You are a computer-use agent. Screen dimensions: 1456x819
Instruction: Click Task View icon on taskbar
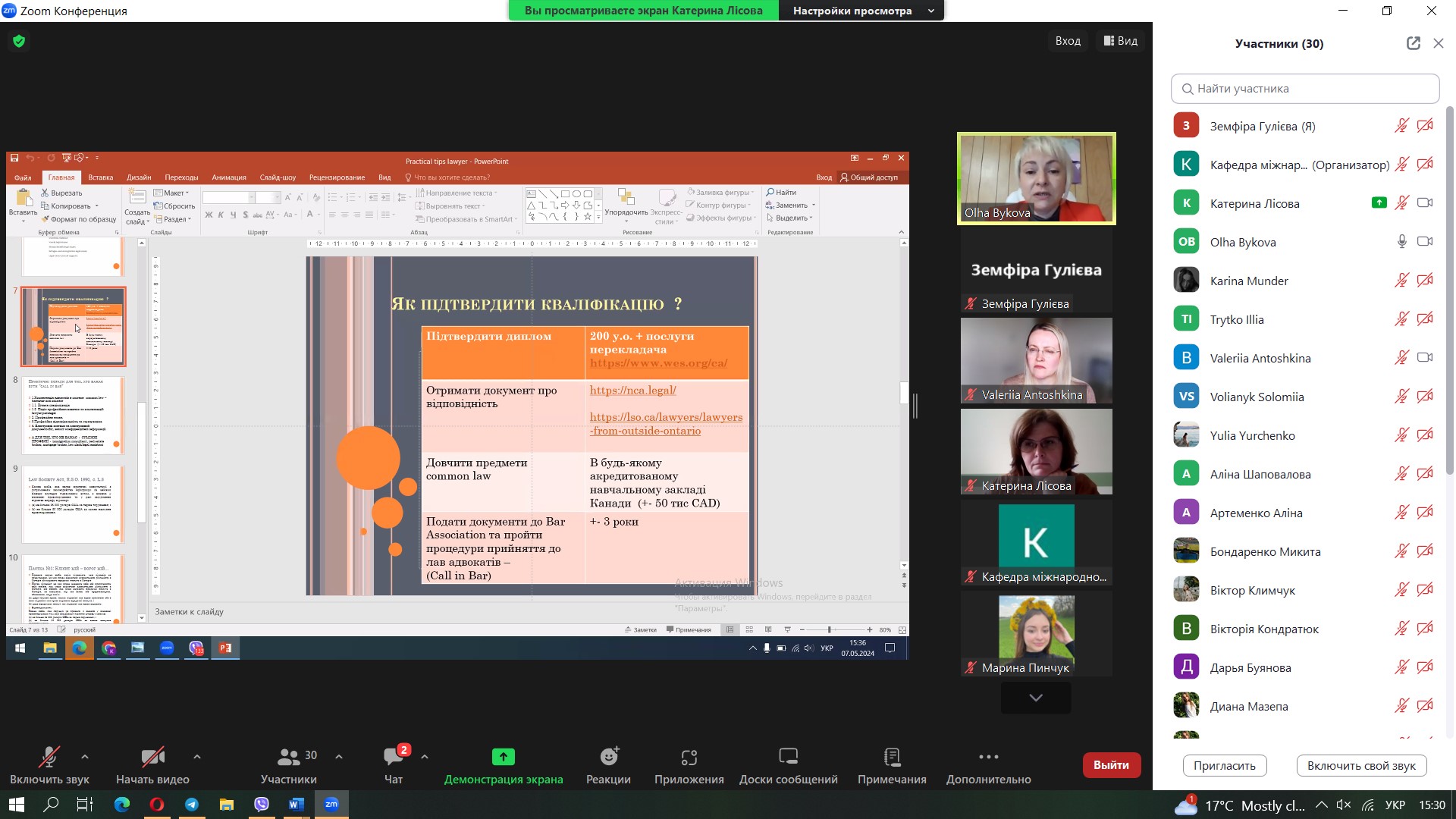tap(85, 805)
